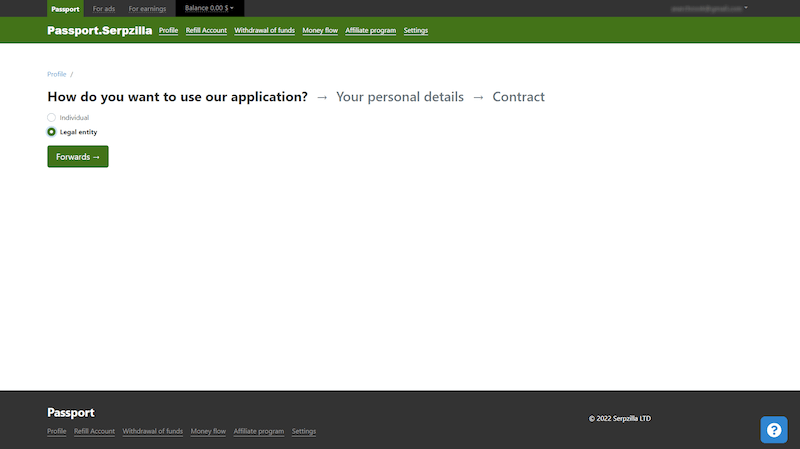Click the blue help question mark icon
The image size is (800, 449).
click(x=774, y=429)
